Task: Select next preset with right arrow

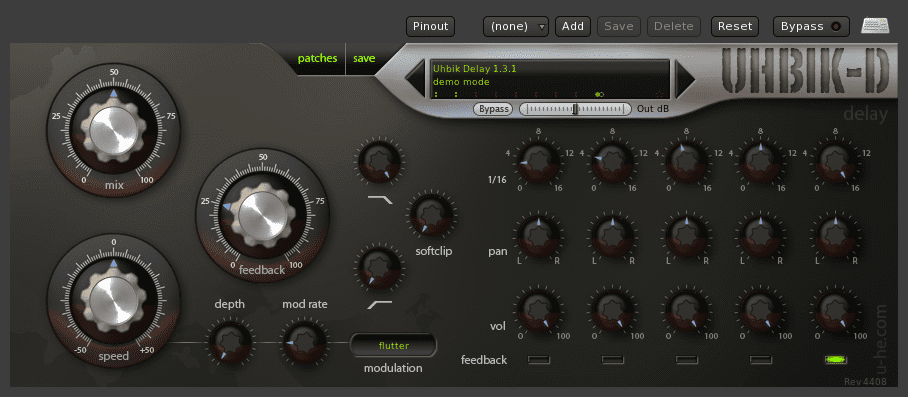Action: coord(684,79)
